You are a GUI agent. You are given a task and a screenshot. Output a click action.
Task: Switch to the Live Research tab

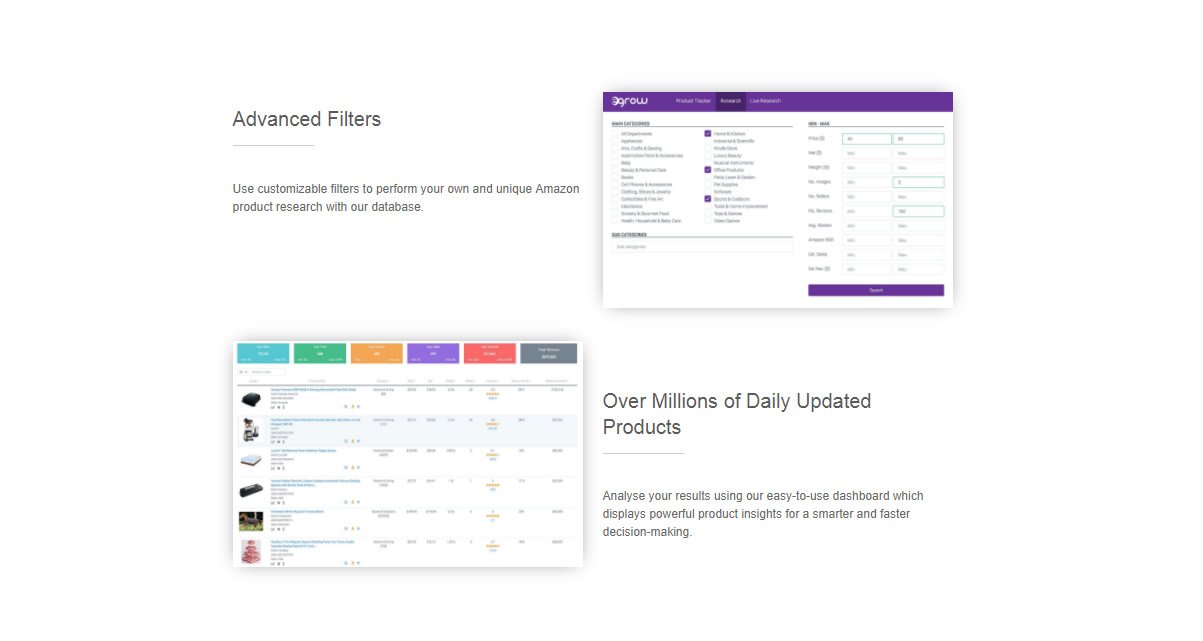click(765, 101)
